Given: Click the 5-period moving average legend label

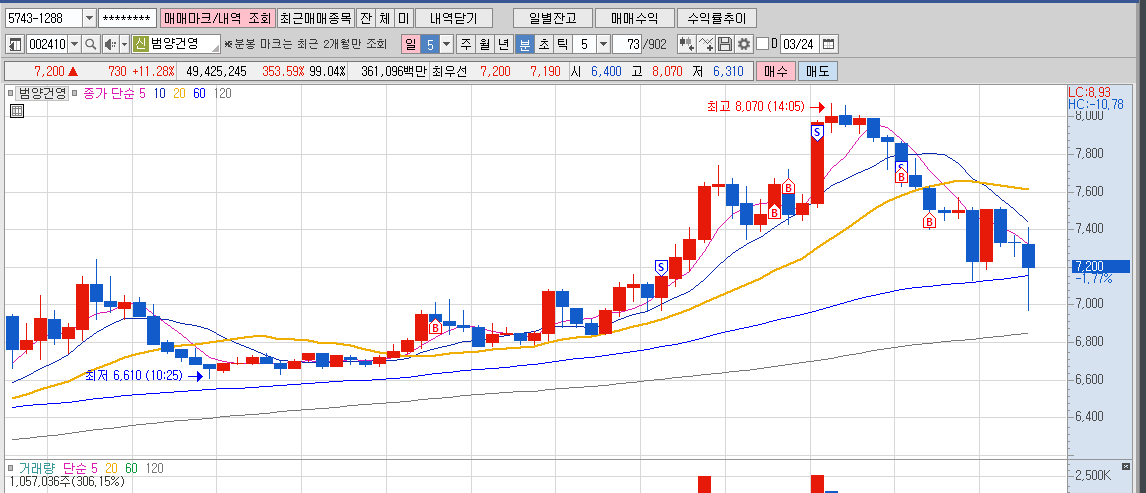Looking at the screenshot, I should [x=114, y=93].
